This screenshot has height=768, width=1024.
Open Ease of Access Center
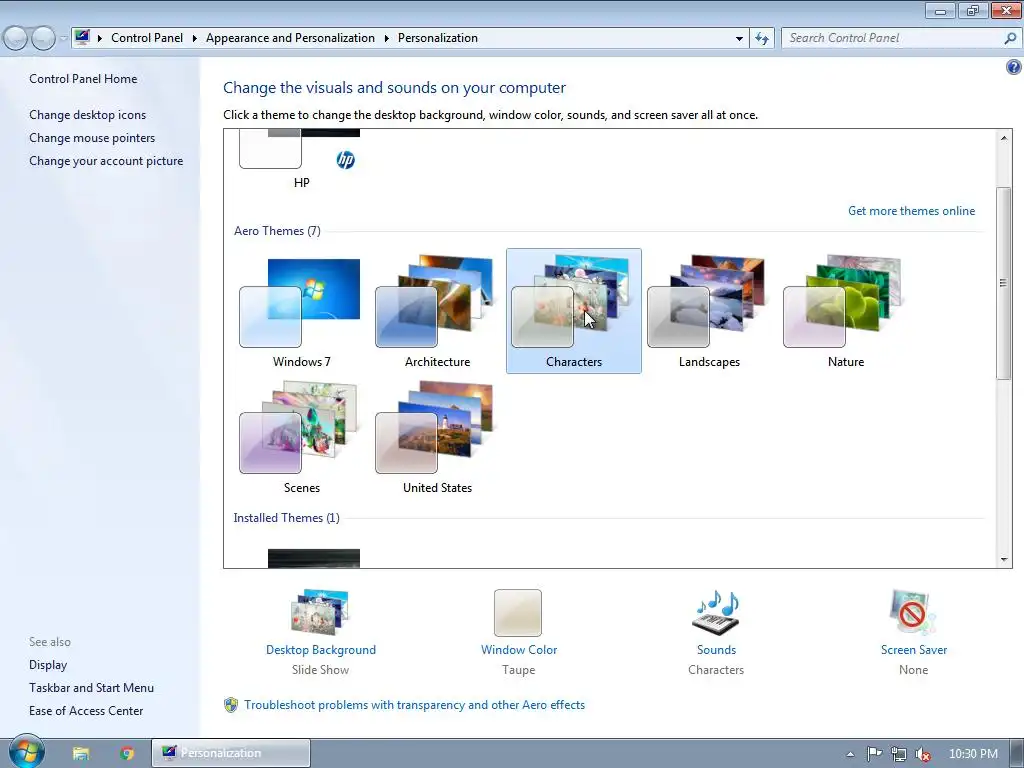point(86,711)
